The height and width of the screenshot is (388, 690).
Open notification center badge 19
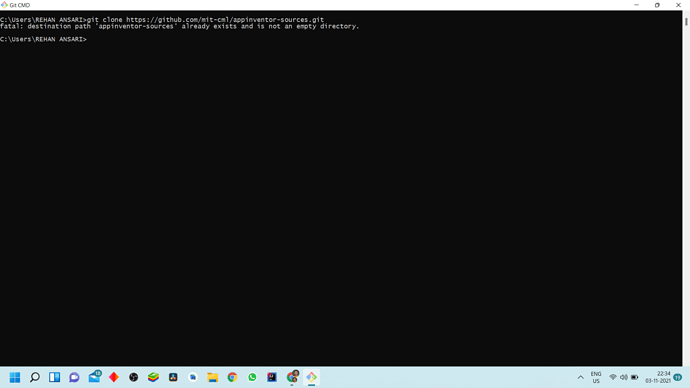tap(678, 377)
